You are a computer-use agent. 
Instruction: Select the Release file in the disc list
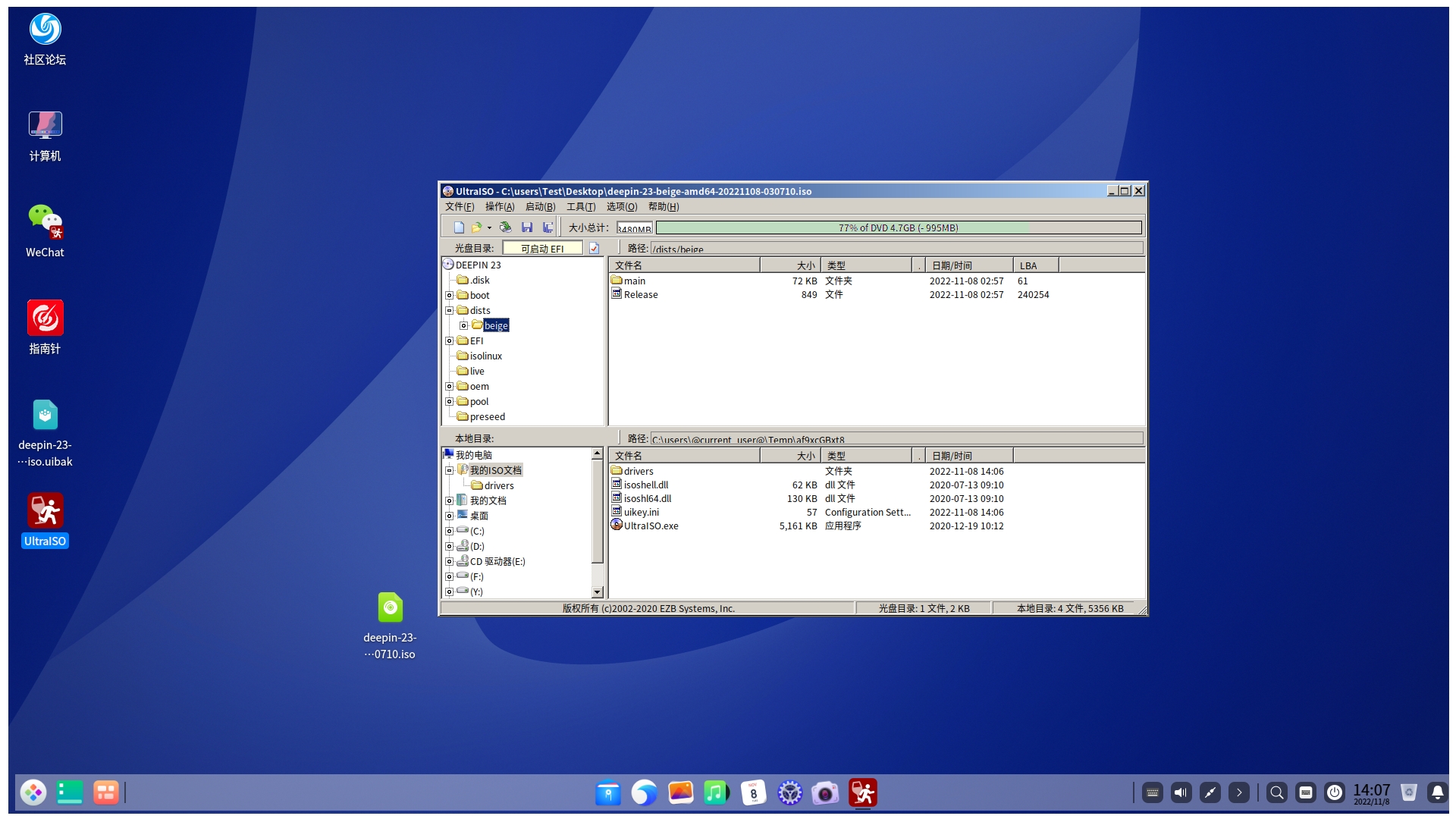coord(640,295)
